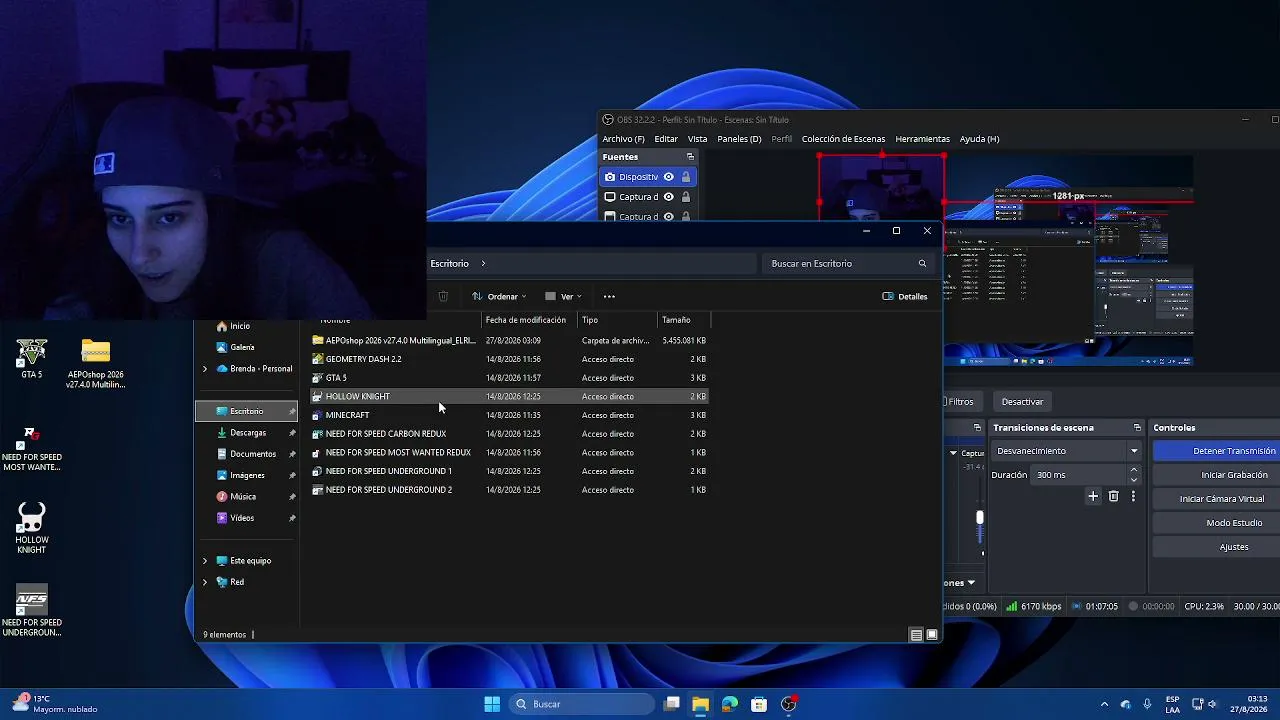This screenshot has width=1280, height=720.
Task: Click Detener Transmisión button
Action: pyautogui.click(x=1216, y=451)
